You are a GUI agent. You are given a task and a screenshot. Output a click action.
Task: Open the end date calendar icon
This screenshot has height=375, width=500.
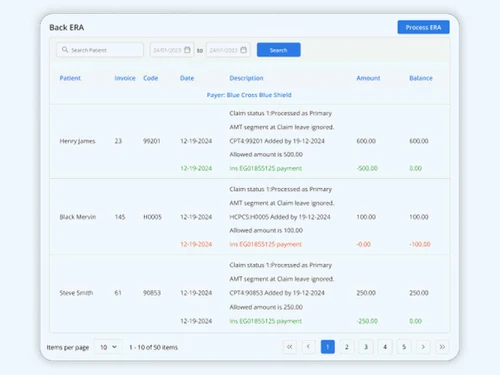(244, 50)
